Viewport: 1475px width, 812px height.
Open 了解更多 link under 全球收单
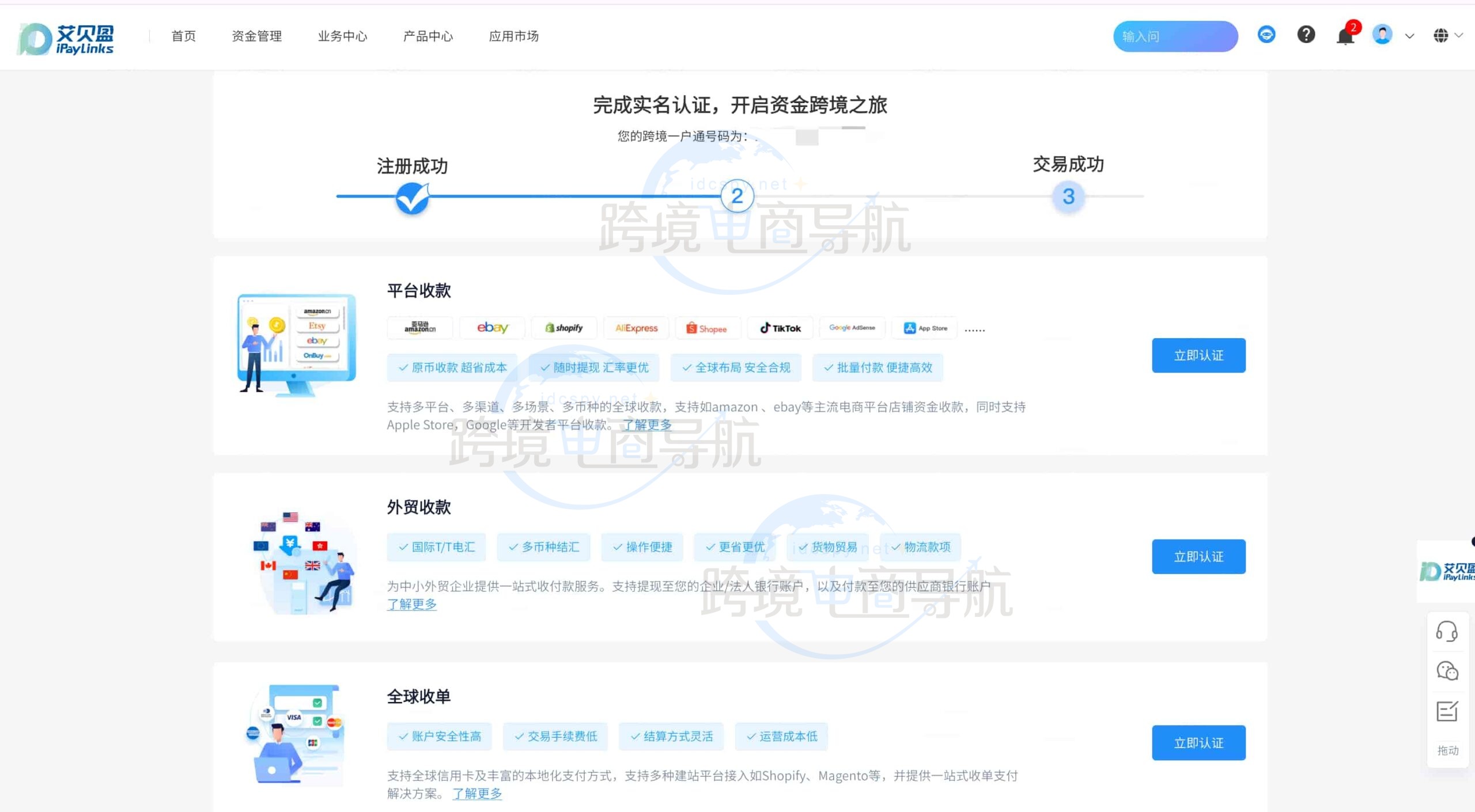(x=477, y=794)
